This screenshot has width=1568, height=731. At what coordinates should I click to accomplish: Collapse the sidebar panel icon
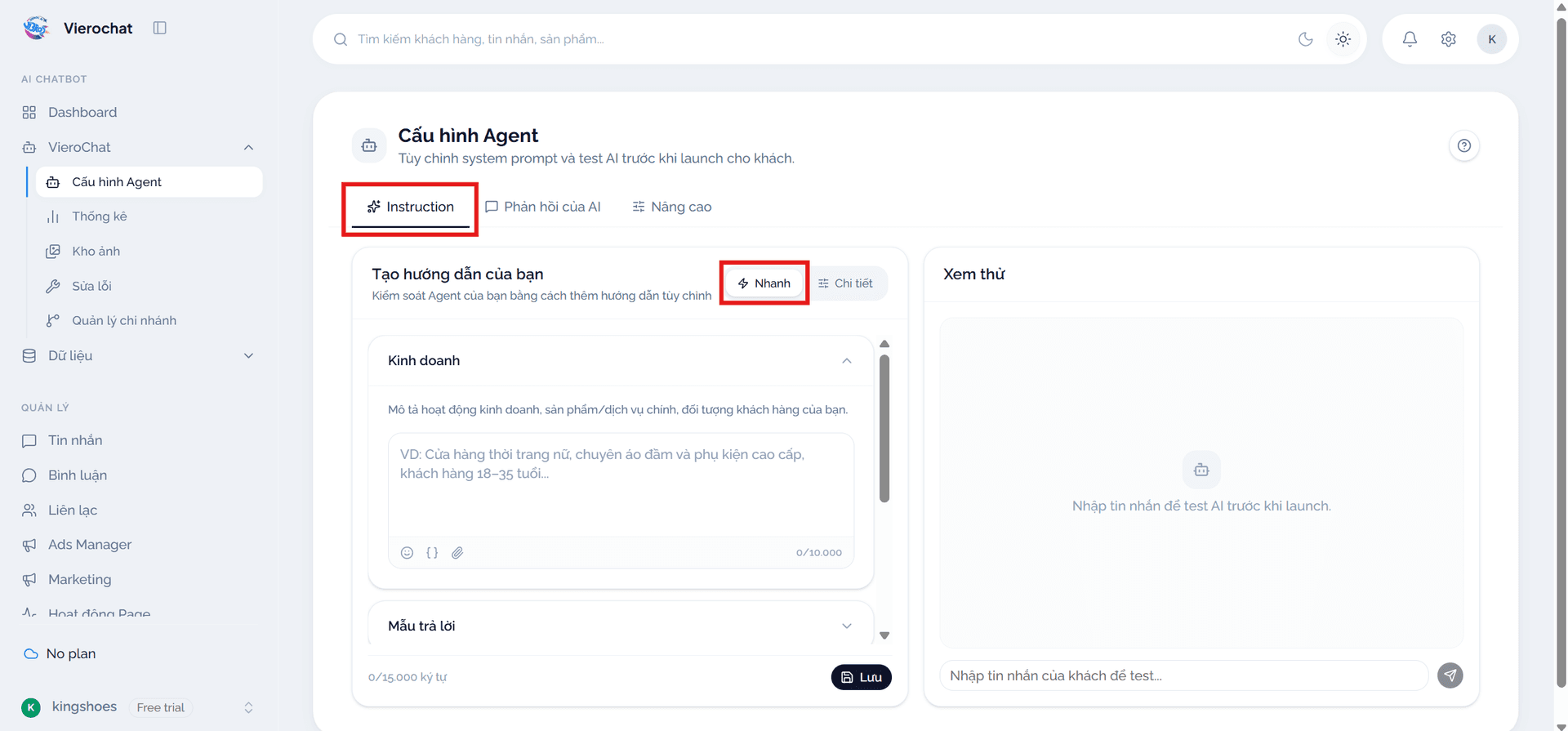coord(160,28)
